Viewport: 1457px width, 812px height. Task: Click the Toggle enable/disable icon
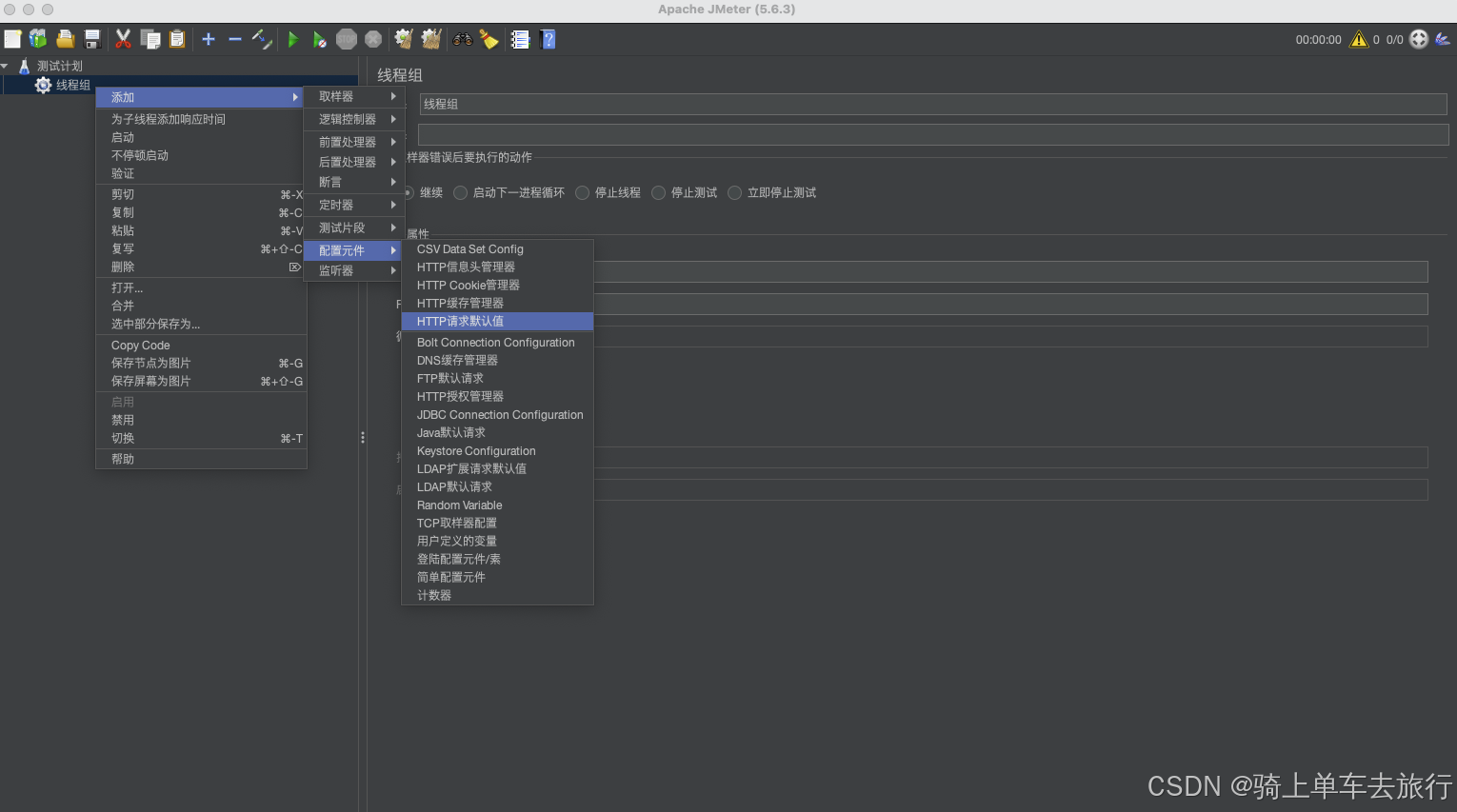click(262, 39)
